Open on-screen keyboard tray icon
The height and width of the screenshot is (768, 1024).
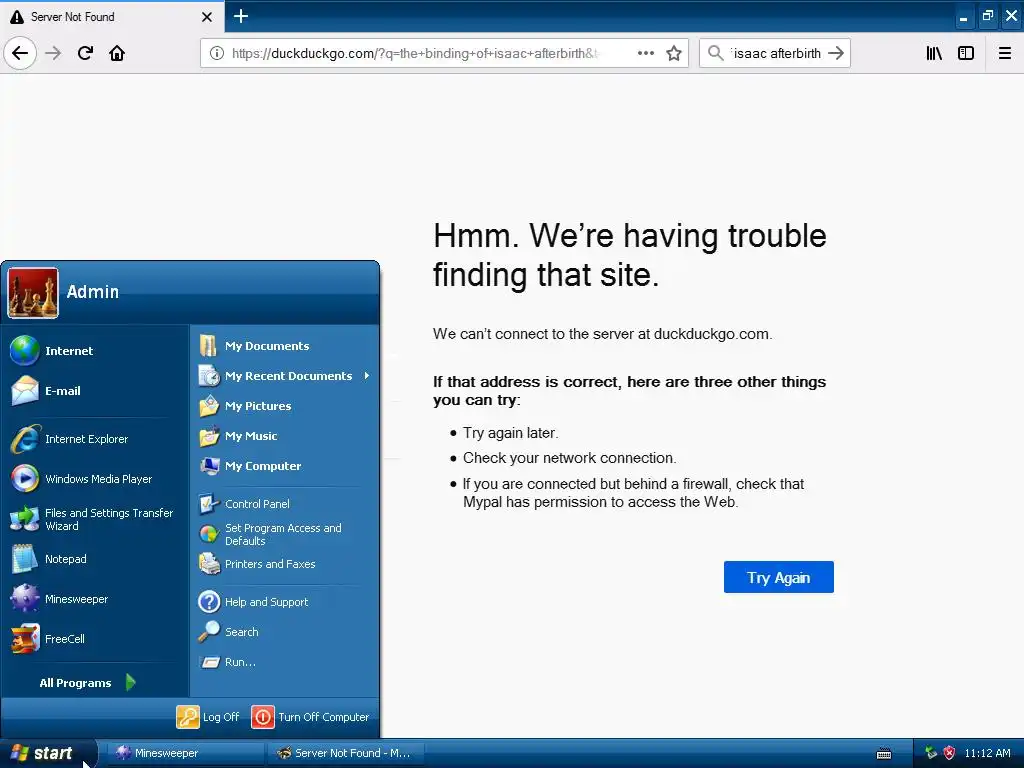884,754
